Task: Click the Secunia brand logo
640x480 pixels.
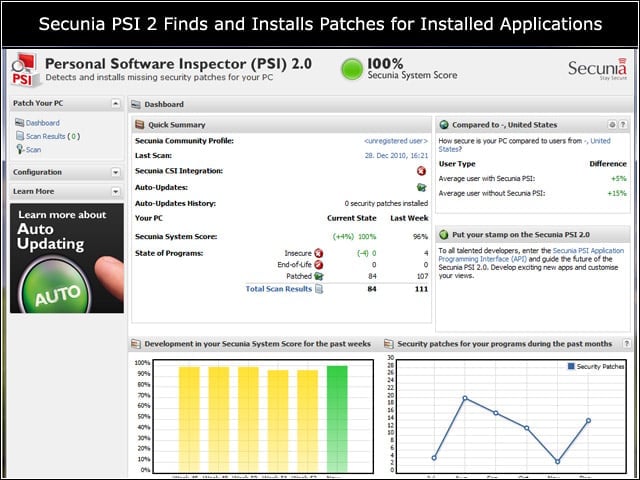Action: point(598,69)
